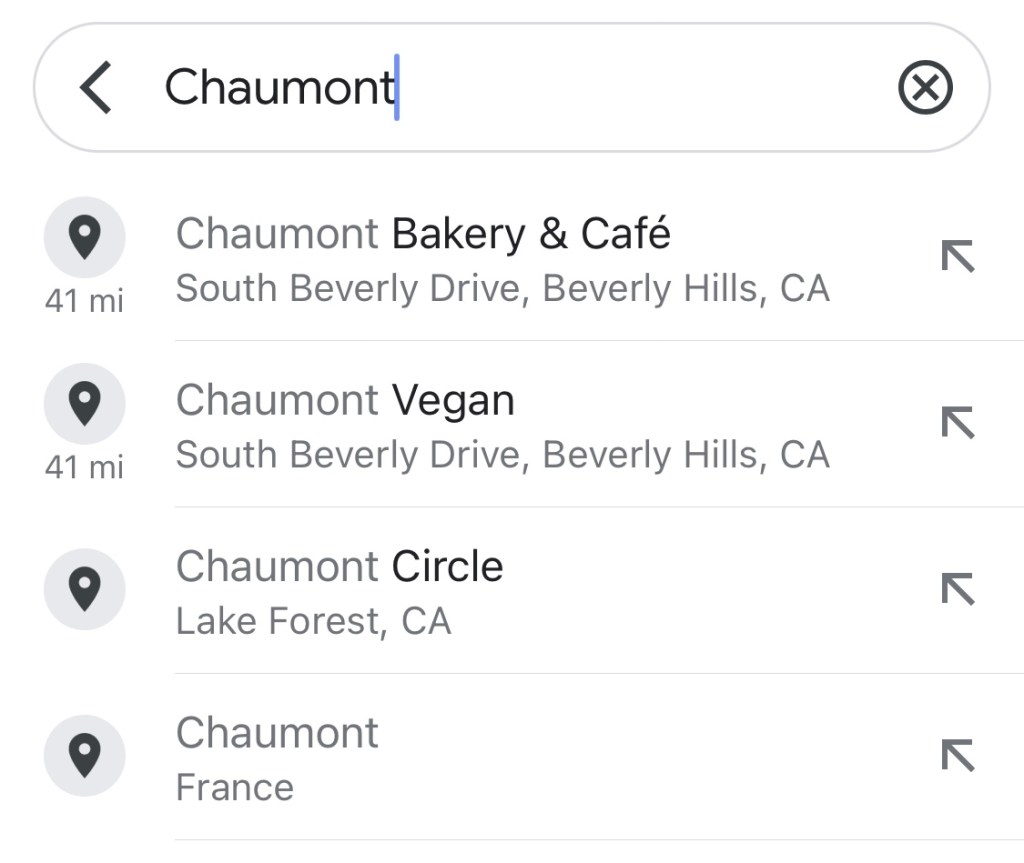Fill search with Chaumont Circle arrow

coord(957,589)
